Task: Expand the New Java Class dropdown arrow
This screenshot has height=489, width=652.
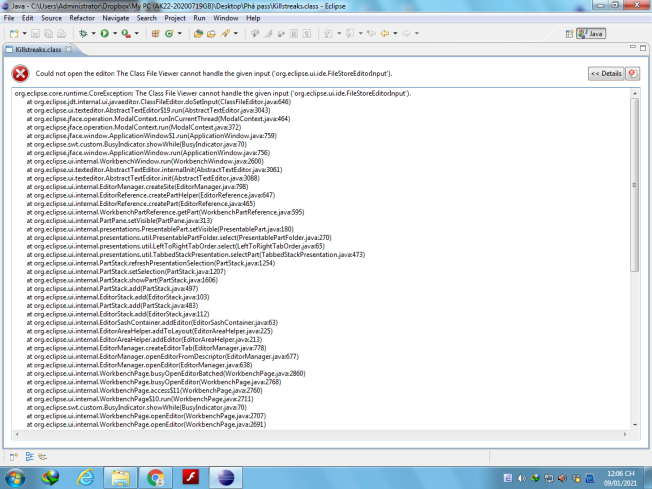Action: tap(180, 33)
